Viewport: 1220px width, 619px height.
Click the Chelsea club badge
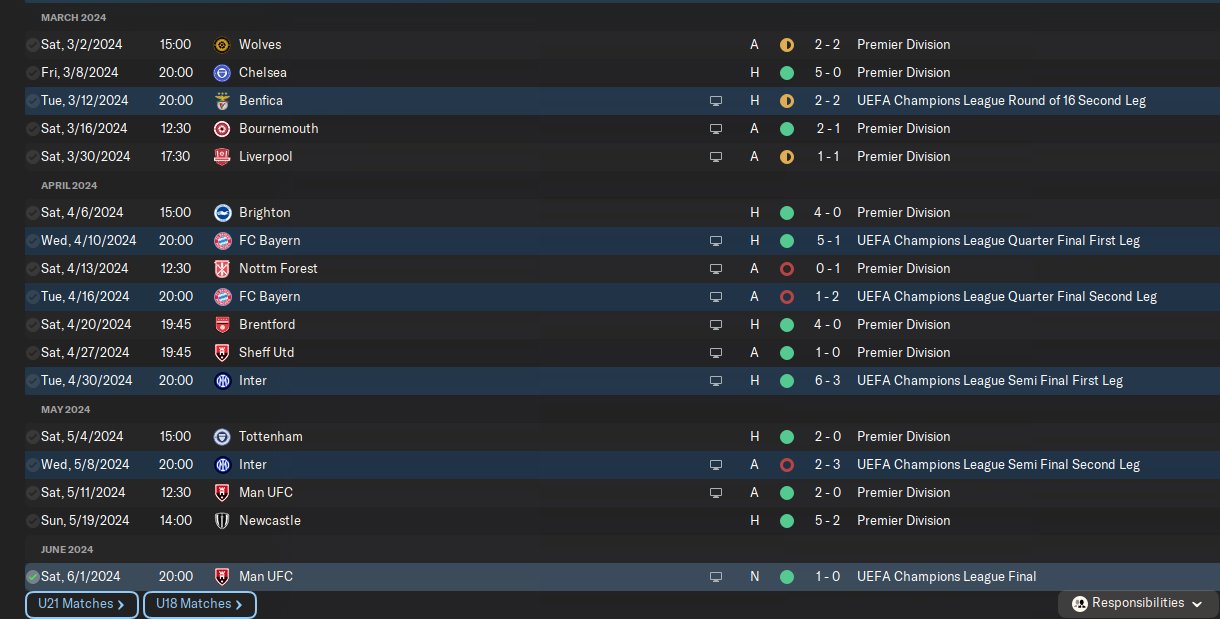(x=222, y=73)
